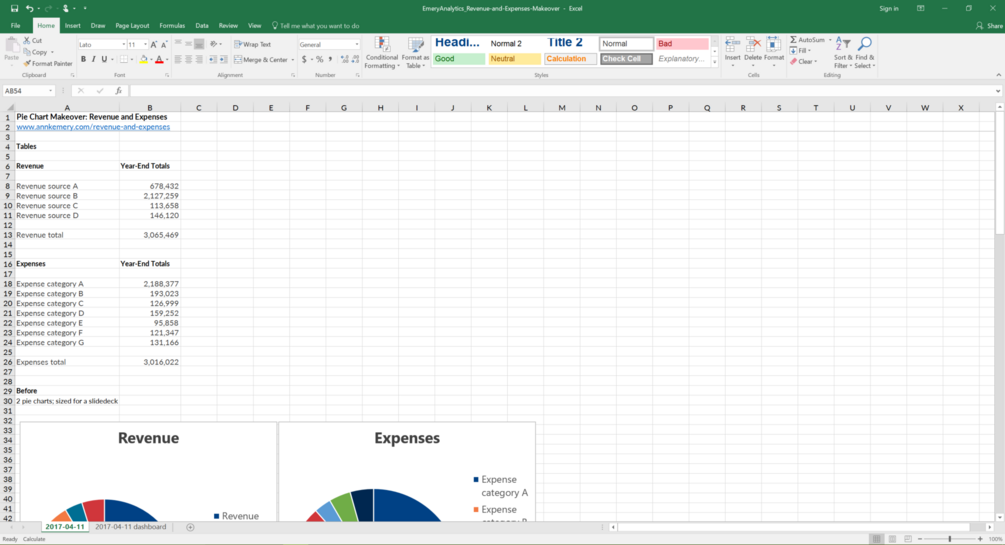Screen dimensions: 1005x545
Task: Open the annkemery.com revenue-and-expenses link
Action: [93, 127]
